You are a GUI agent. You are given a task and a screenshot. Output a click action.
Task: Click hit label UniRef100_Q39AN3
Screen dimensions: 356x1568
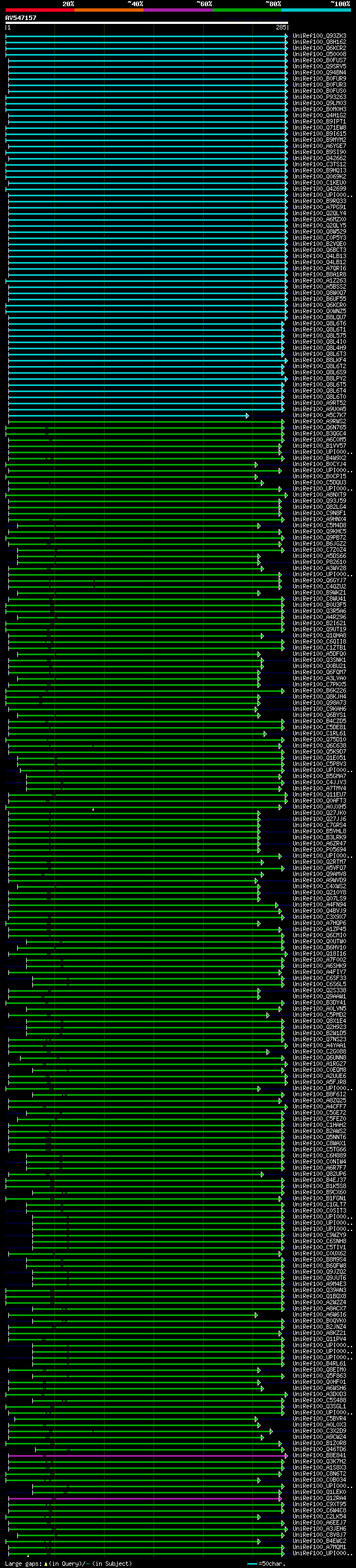(319, 1290)
